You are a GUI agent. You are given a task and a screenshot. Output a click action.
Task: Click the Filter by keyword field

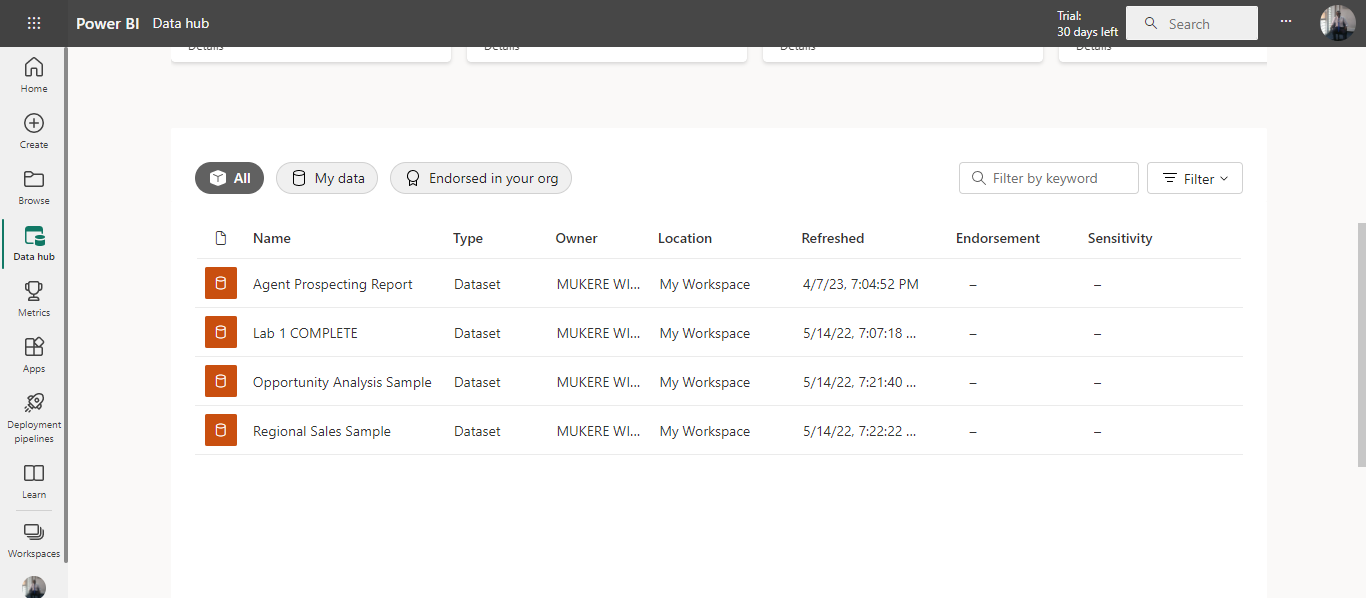click(1049, 178)
